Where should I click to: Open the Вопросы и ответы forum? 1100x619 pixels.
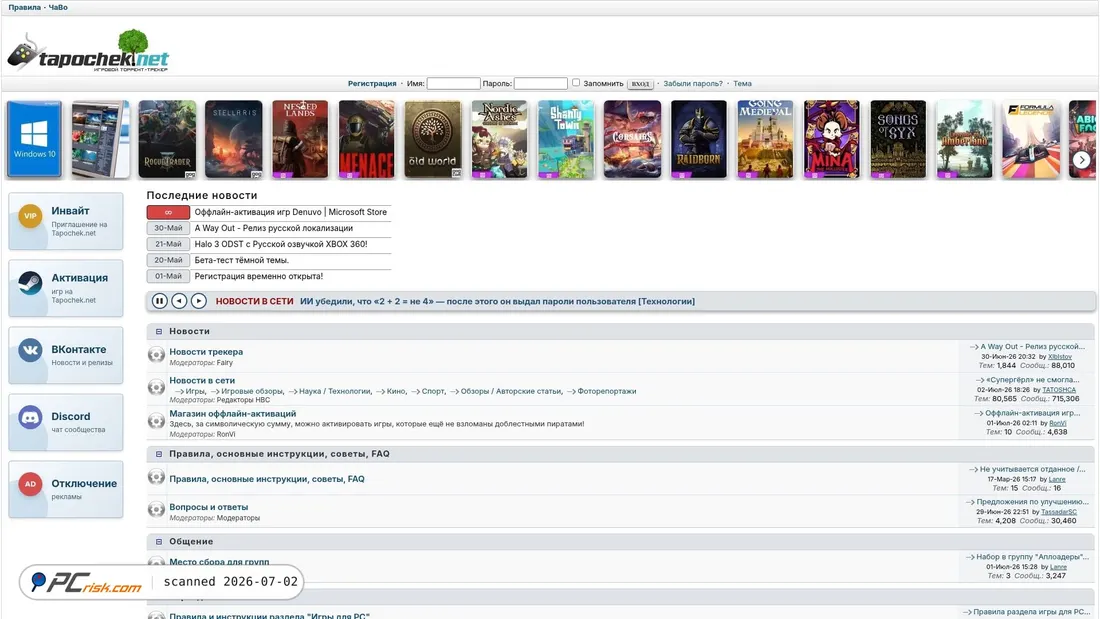click(x=208, y=507)
